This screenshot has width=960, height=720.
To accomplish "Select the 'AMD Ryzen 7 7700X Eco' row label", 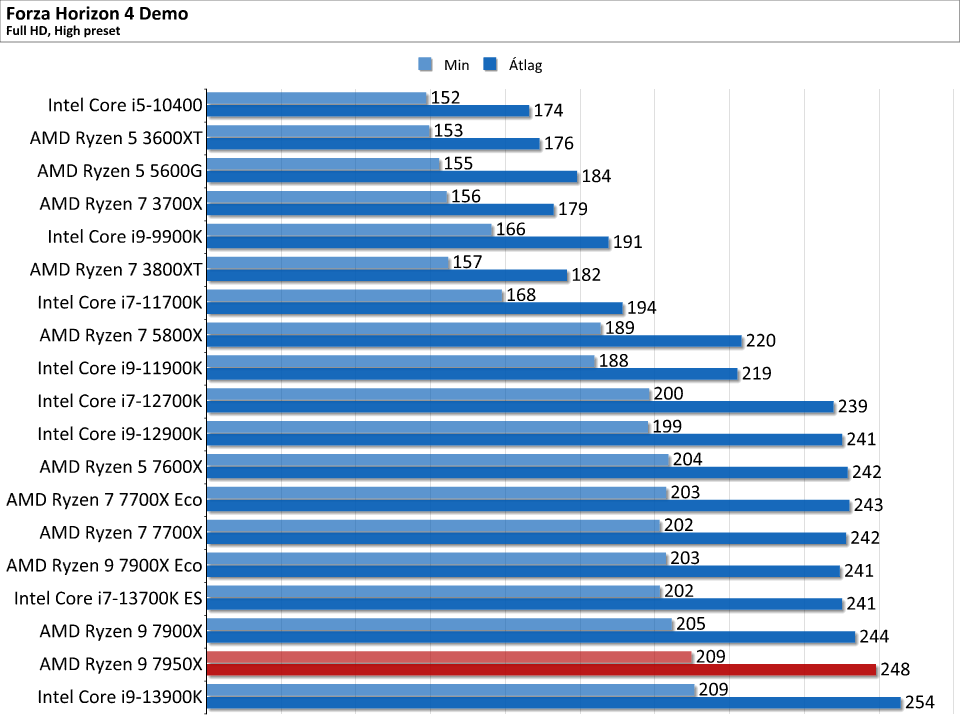I will coord(105,500).
